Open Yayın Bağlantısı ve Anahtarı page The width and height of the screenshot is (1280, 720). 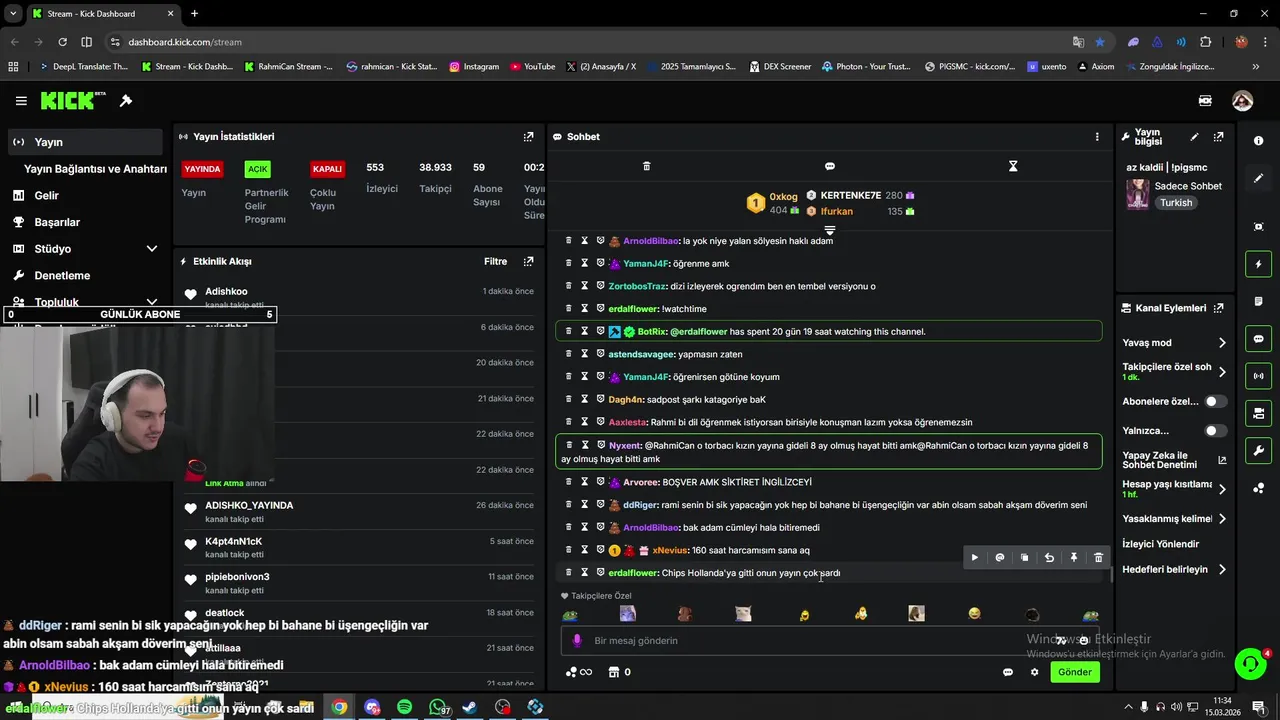tap(95, 169)
